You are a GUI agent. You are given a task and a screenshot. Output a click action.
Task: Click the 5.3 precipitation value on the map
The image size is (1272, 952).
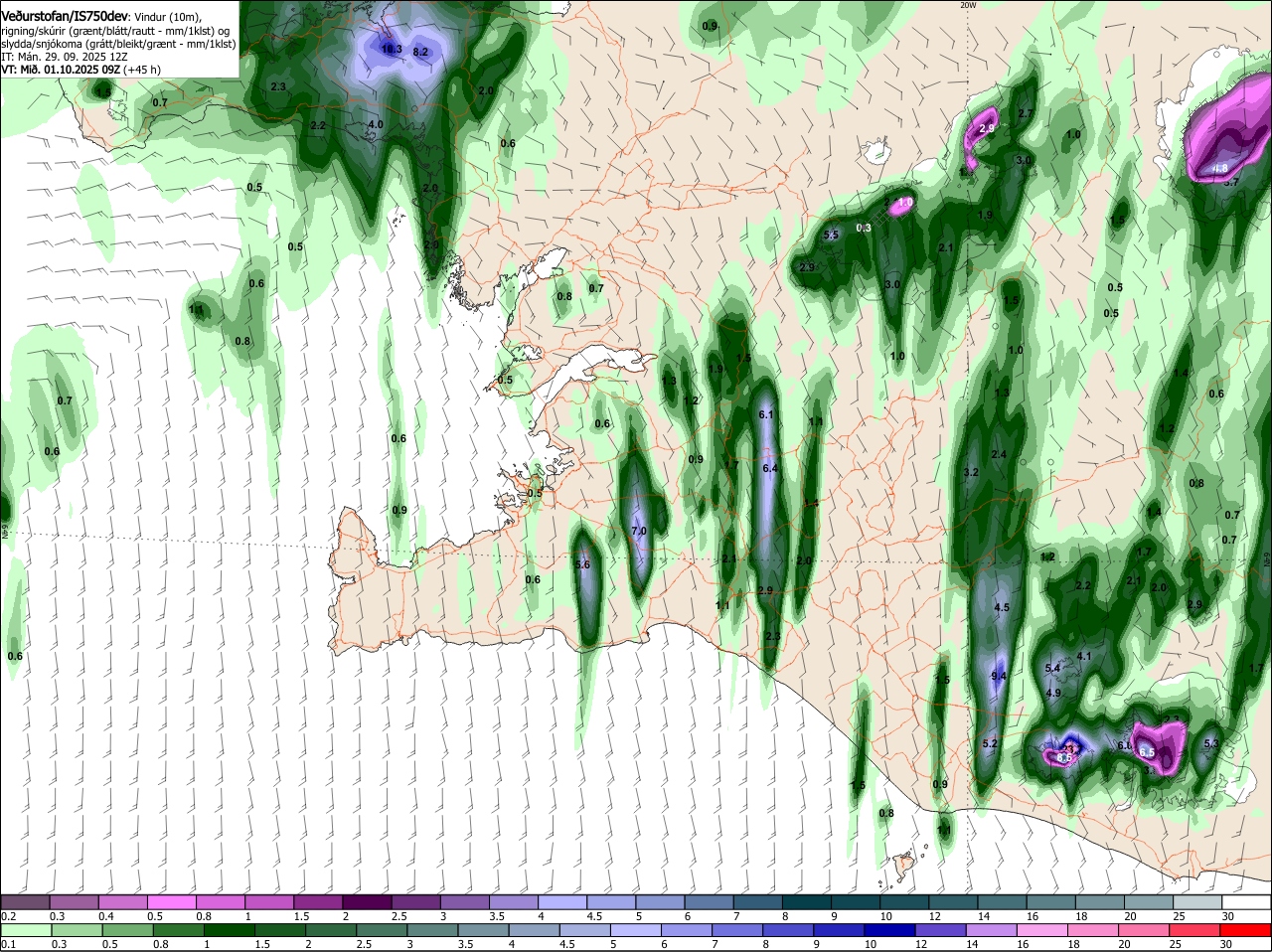point(1211,743)
